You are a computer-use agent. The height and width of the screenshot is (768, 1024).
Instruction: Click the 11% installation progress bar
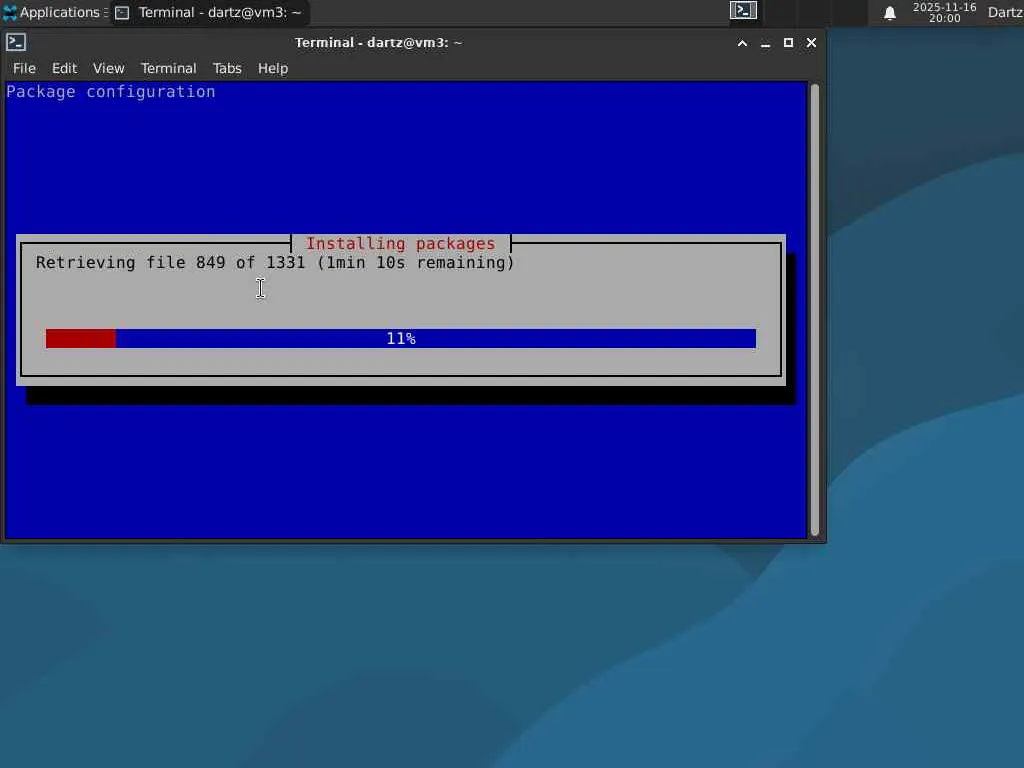click(401, 338)
